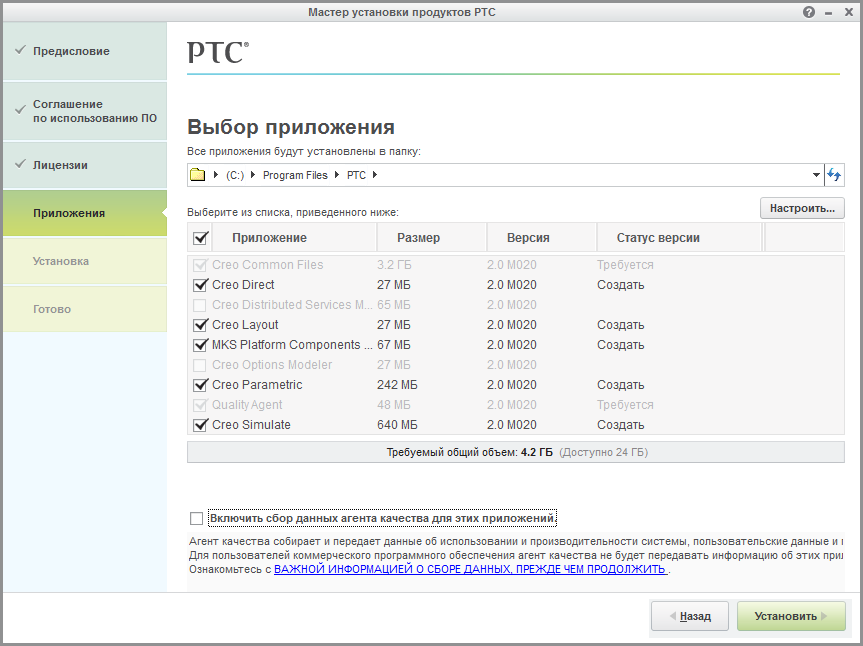Select the Creo Options Modeler row name
The height and width of the screenshot is (646, 863).
tap(272, 365)
